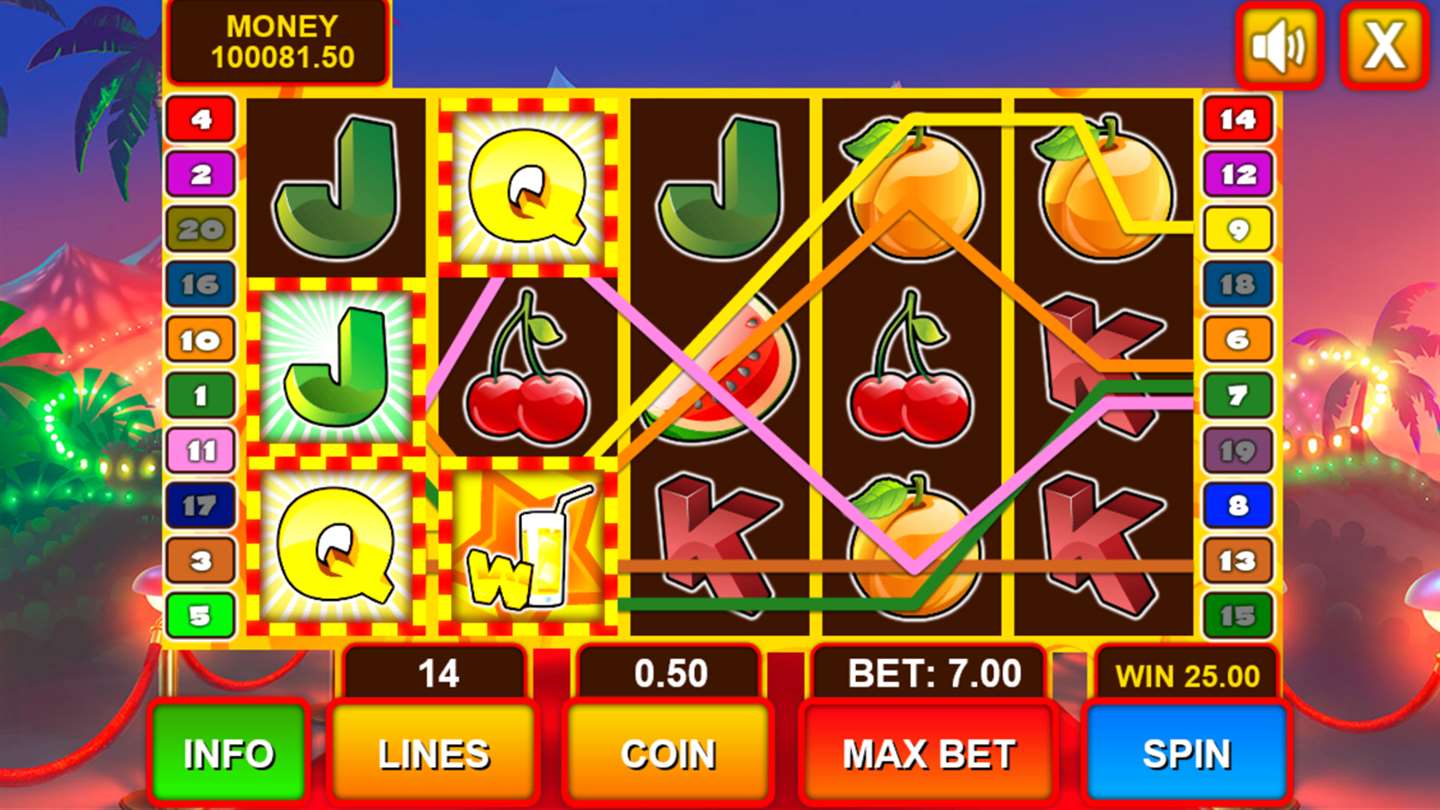Select pink payline 11 marker
Viewport: 1440px width, 810px height.
[x=201, y=450]
